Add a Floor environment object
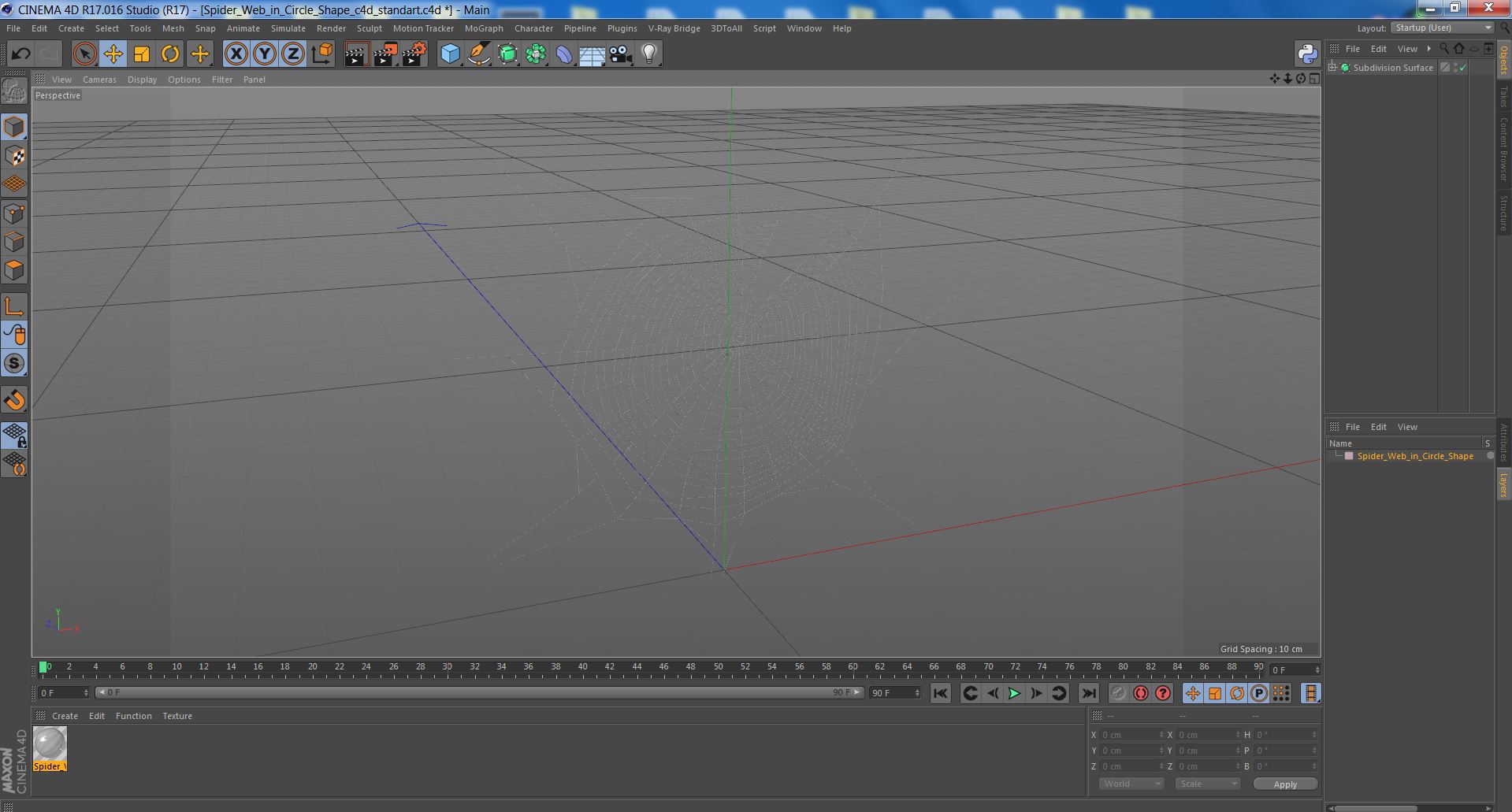 click(593, 54)
